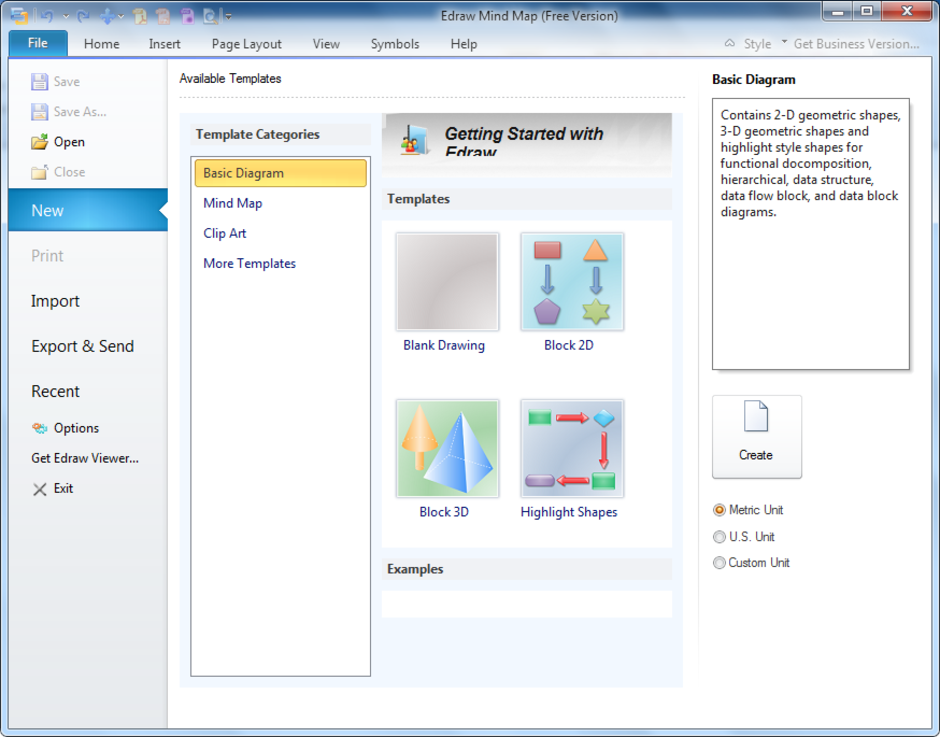The image size is (940, 737).
Task: Click the Save floppy disk icon
Action: point(40,82)
